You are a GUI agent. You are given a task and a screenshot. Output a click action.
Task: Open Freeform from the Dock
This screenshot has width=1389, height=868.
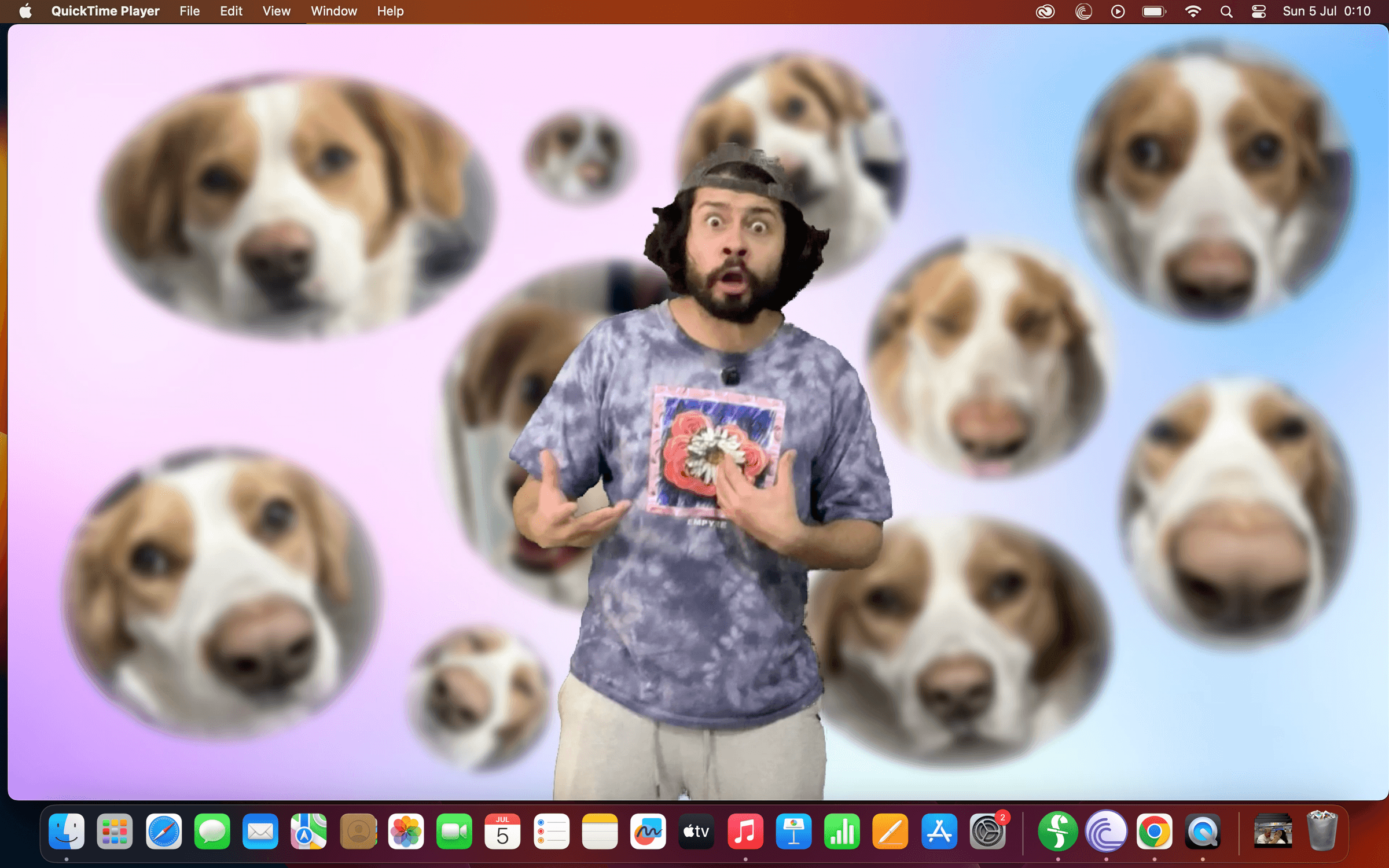click(x=648, y=832)
